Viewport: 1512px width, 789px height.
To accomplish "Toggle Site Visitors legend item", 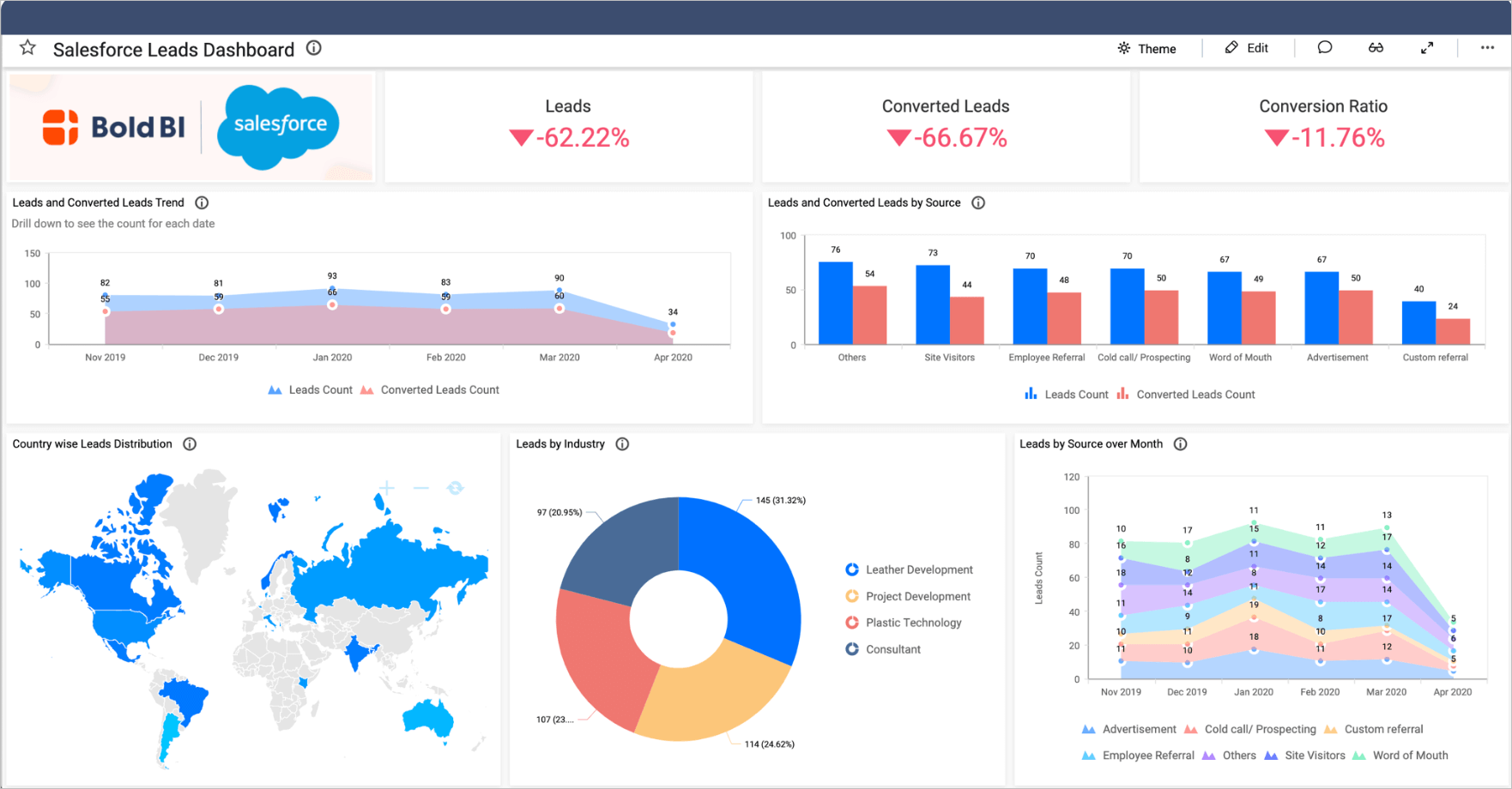I will [1304, 756].
